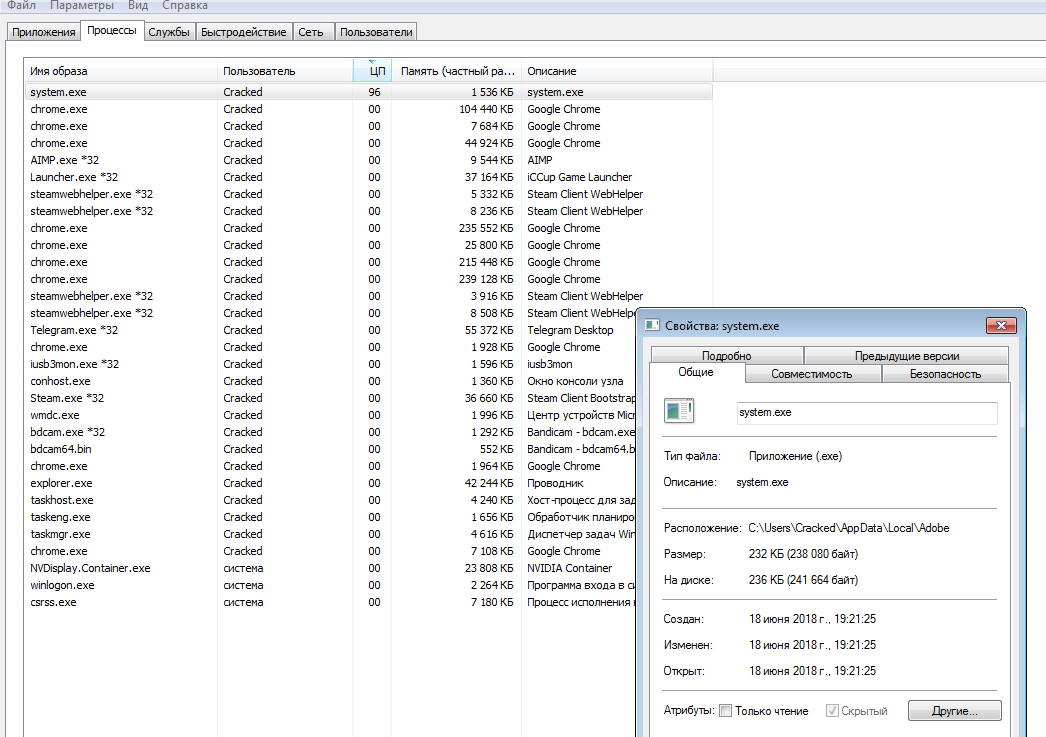Toggle the 'Только чтение' checkbox
Screen dimensions: 1046x737
725,711
